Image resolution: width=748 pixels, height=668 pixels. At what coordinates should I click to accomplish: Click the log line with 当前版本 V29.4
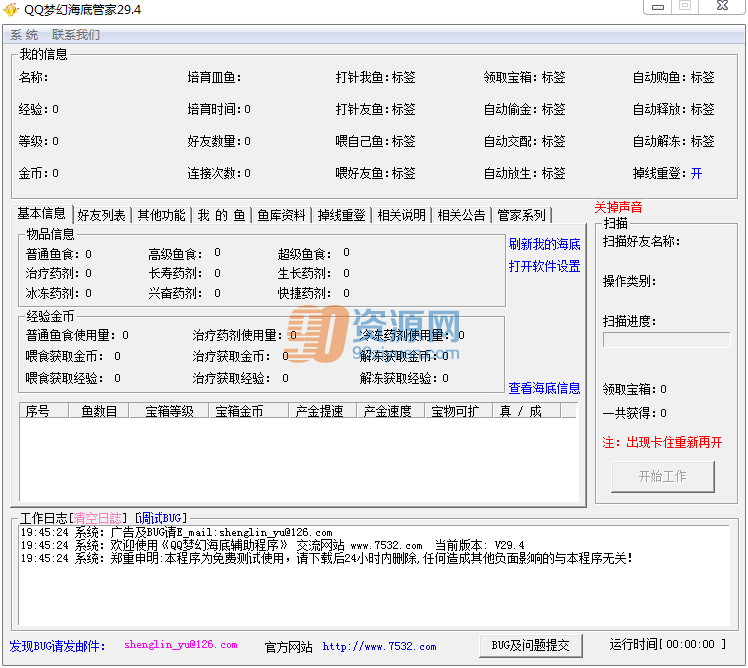(272, 545)
